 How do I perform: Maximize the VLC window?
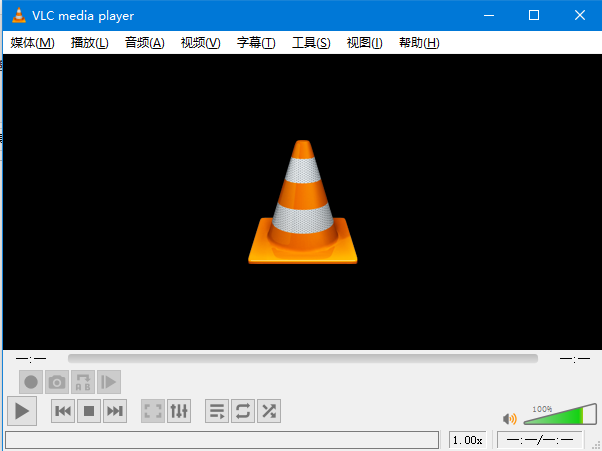coord(534,15)
